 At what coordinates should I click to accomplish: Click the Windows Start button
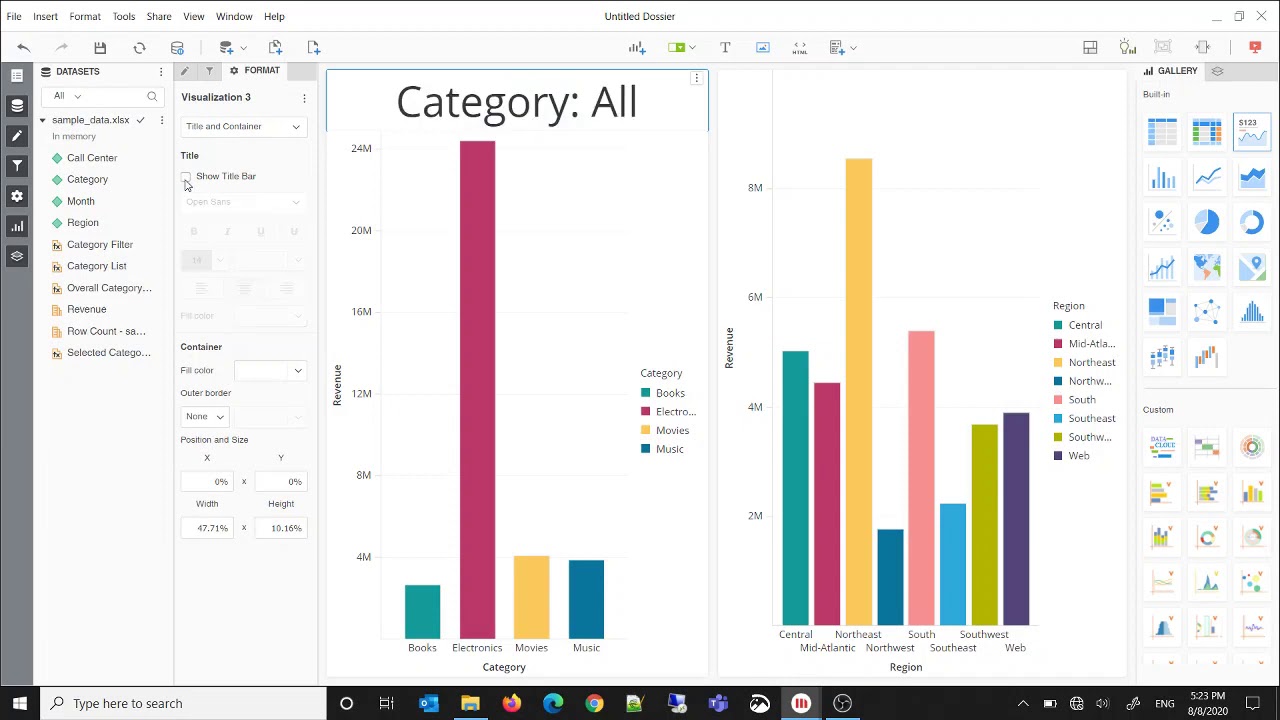point(20,703)
